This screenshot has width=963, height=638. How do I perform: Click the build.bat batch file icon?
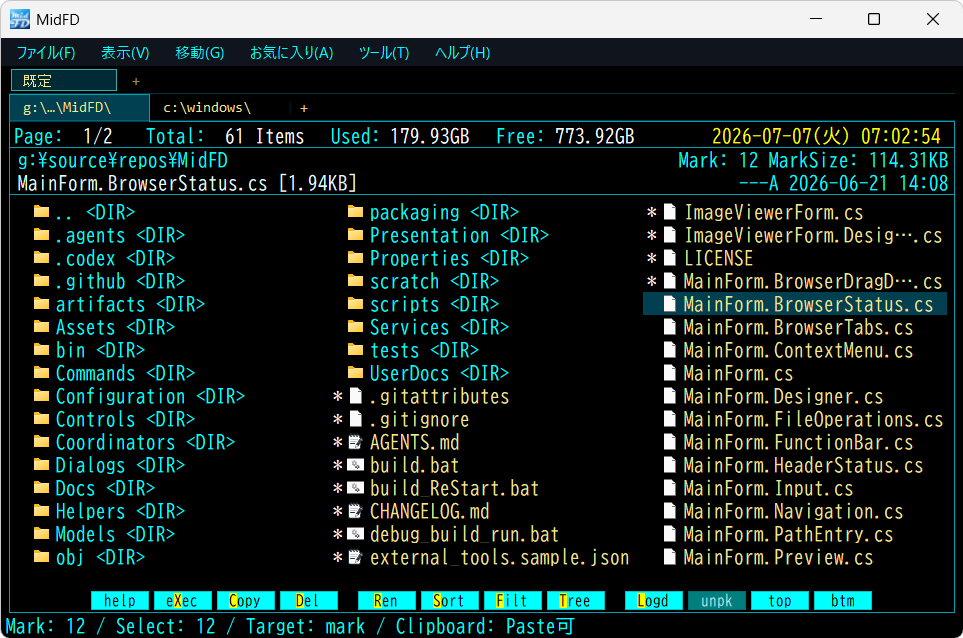[x=356, y=465]
